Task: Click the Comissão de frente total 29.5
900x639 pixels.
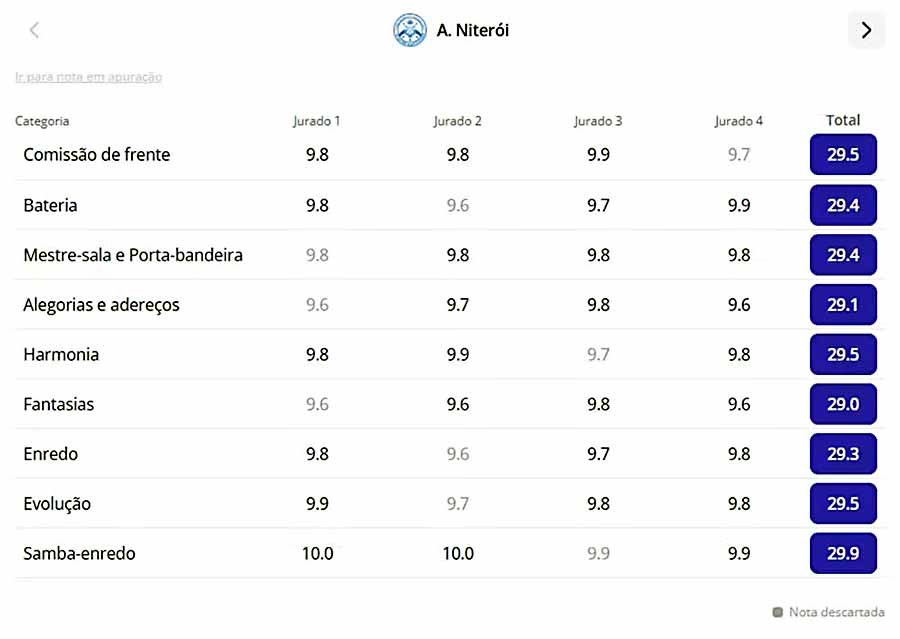Action: pyautogui.click(x=843, y=155)
